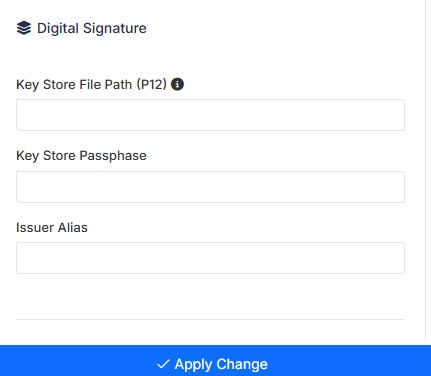The height and width of the screenshot is (376, 431).
Task: Click the Key Store Passphase label
Action: click(81, 156)
